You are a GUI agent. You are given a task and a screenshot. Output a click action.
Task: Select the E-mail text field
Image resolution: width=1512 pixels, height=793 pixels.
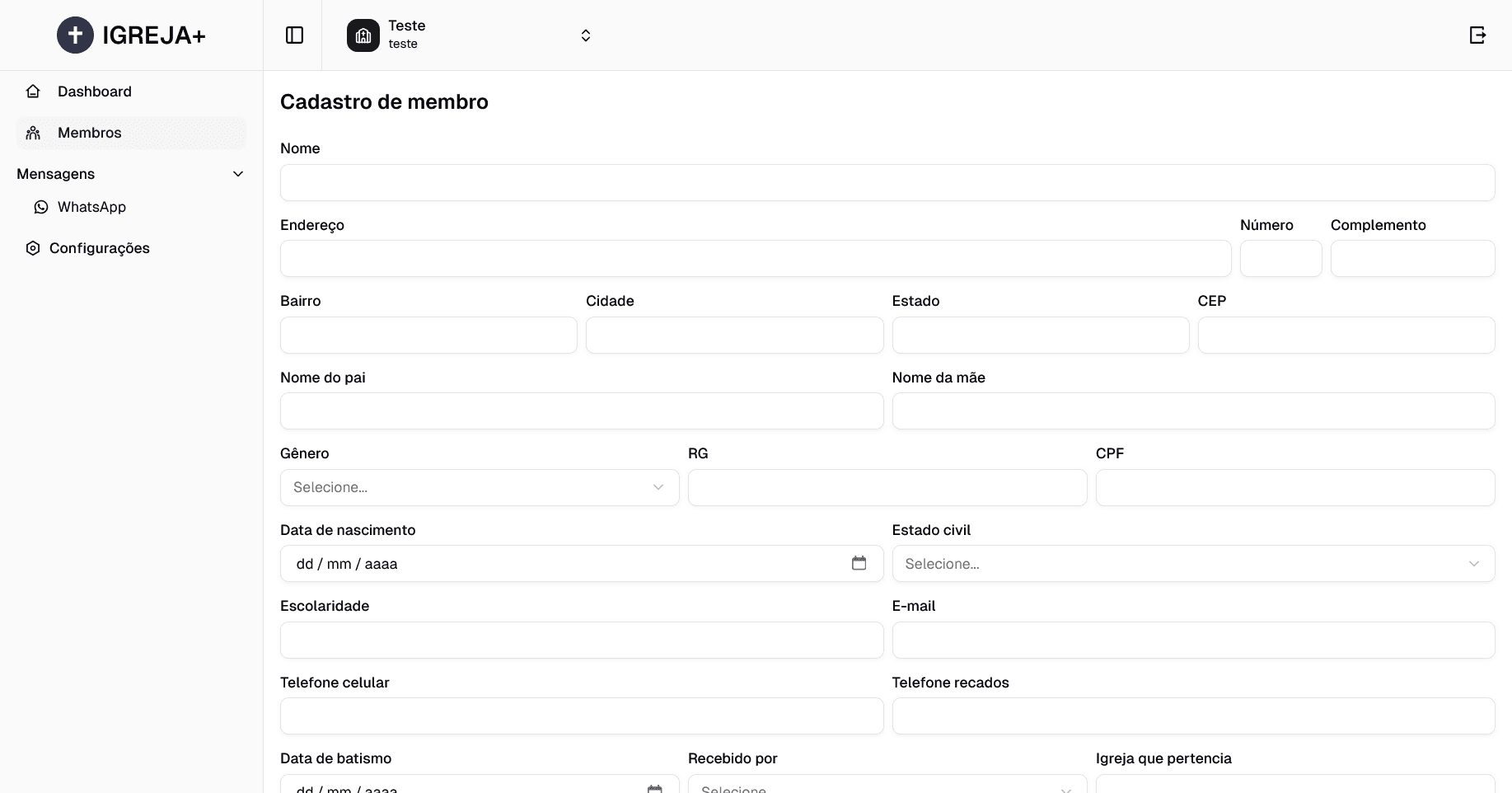click(x=1192, y=640)
